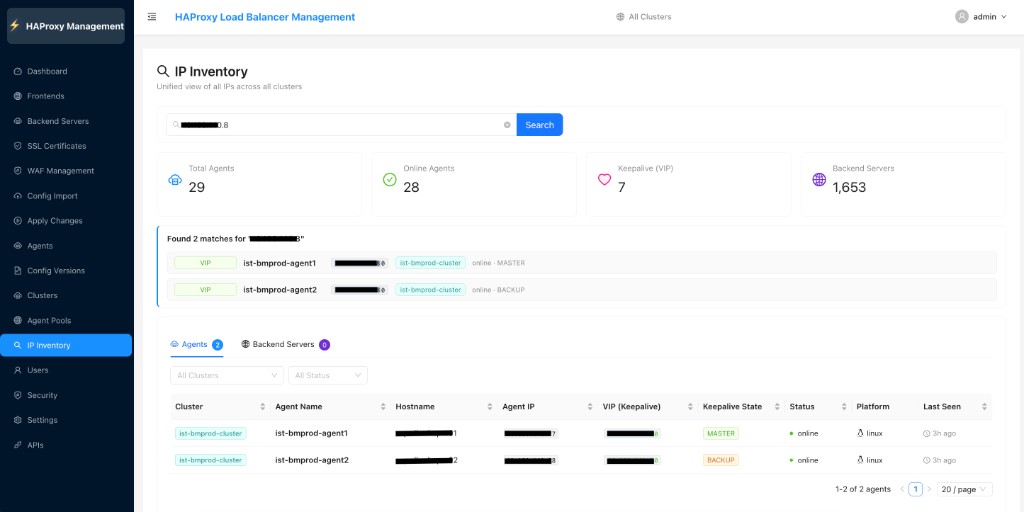
Task: Click the admin avatar icon
Action: [961, 17]
